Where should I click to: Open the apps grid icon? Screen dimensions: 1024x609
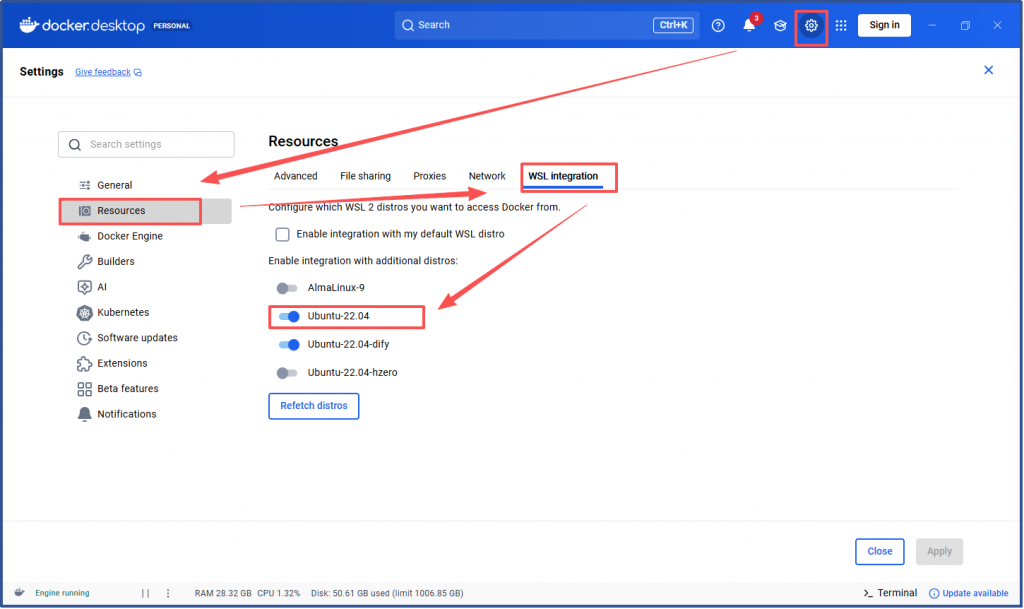[841, 25]
